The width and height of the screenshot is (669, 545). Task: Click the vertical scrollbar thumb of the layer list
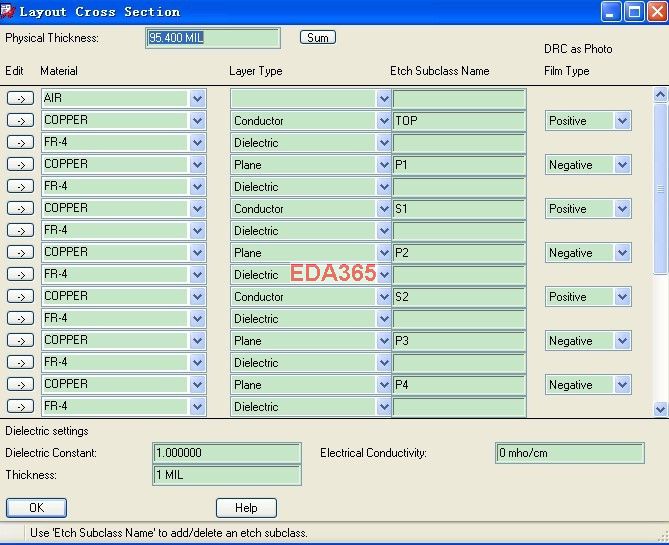pos(660,188)
